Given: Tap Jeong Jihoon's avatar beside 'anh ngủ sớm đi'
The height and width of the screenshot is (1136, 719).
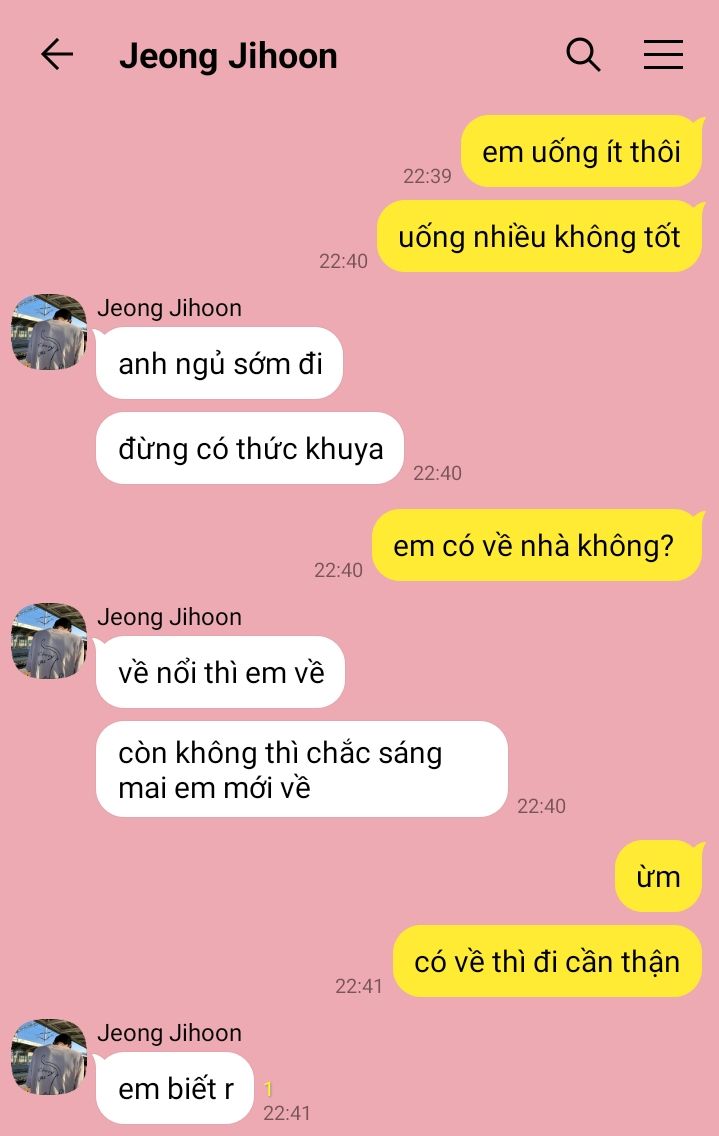Looking at the screenshot, I should pyautogui.click(x=49, y=332).
